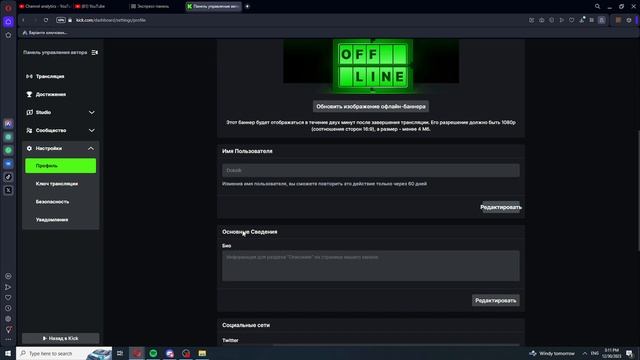The width and height of the screenshot is (640, 360).
Task: Click the sidebar send arrow icon
Action: pos(8,287)
